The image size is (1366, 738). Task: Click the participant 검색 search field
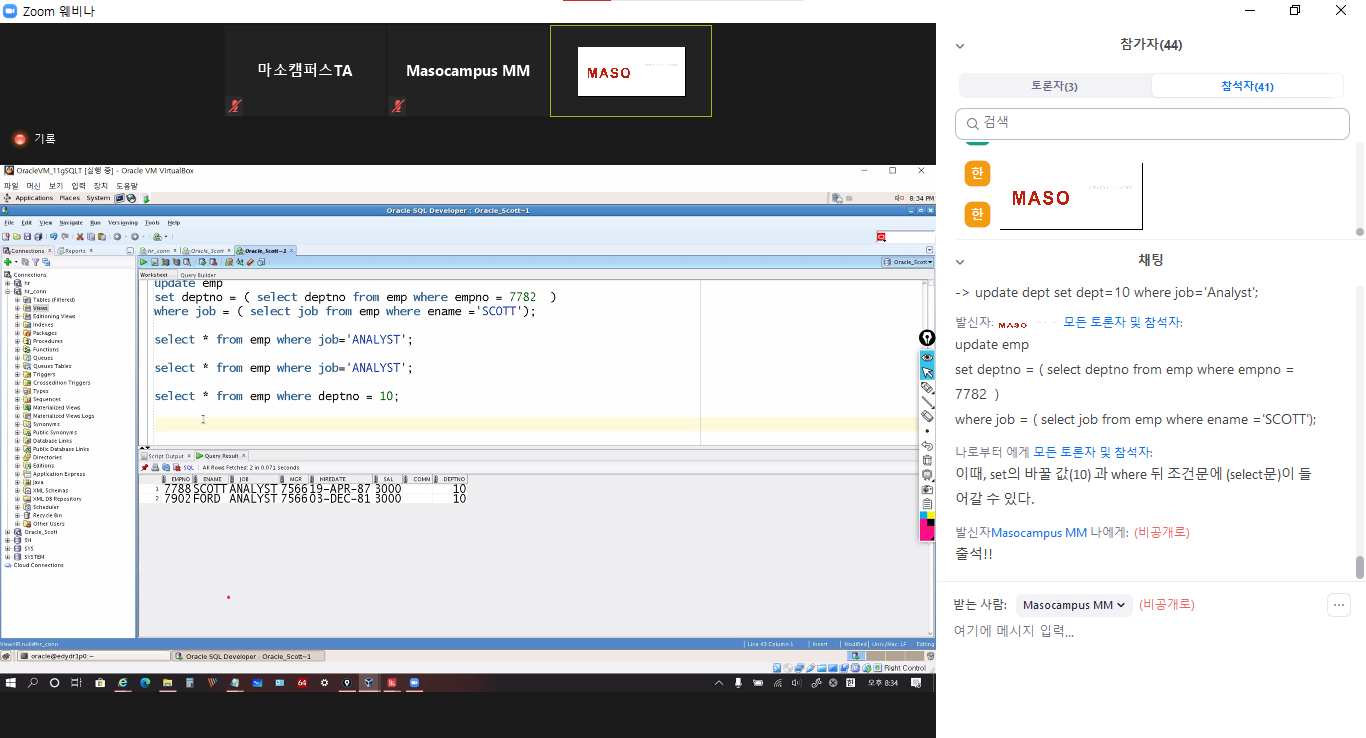[1152, 123]
